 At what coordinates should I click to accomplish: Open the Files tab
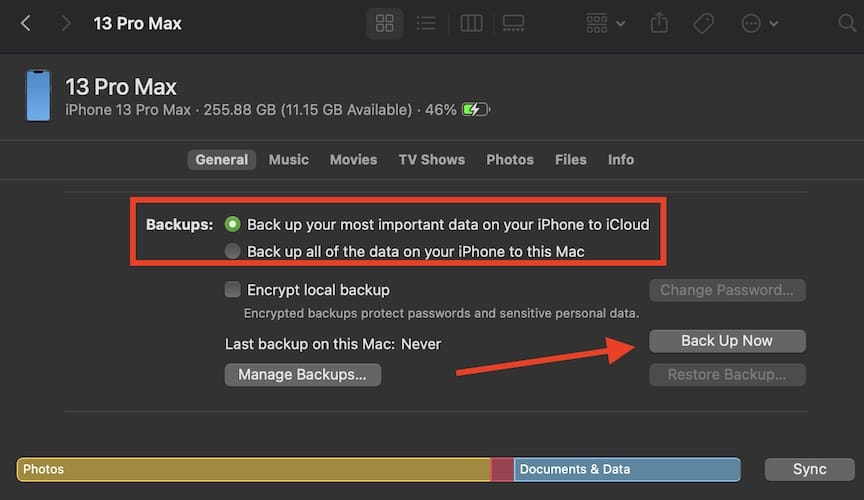pyautogui.click(x=570, y=160)
